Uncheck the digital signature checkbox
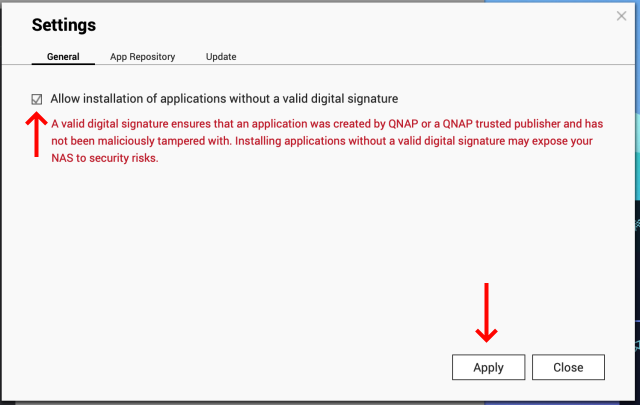640x405 pixels. click(37, 99)
